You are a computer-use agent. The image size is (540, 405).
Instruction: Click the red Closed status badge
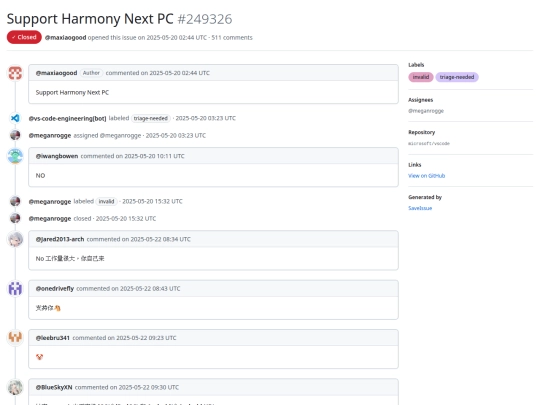coord(24,37)
